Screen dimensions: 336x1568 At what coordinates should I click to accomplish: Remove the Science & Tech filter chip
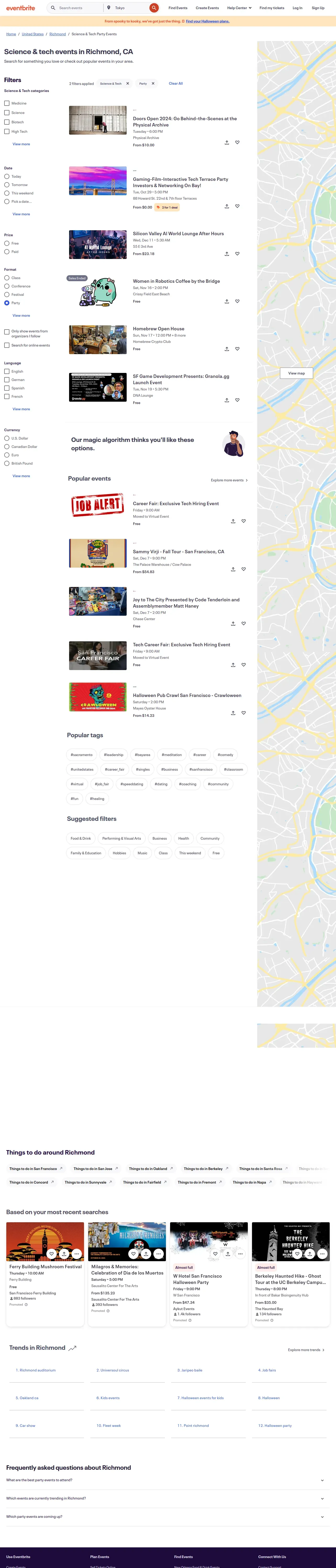pos(127,83)
